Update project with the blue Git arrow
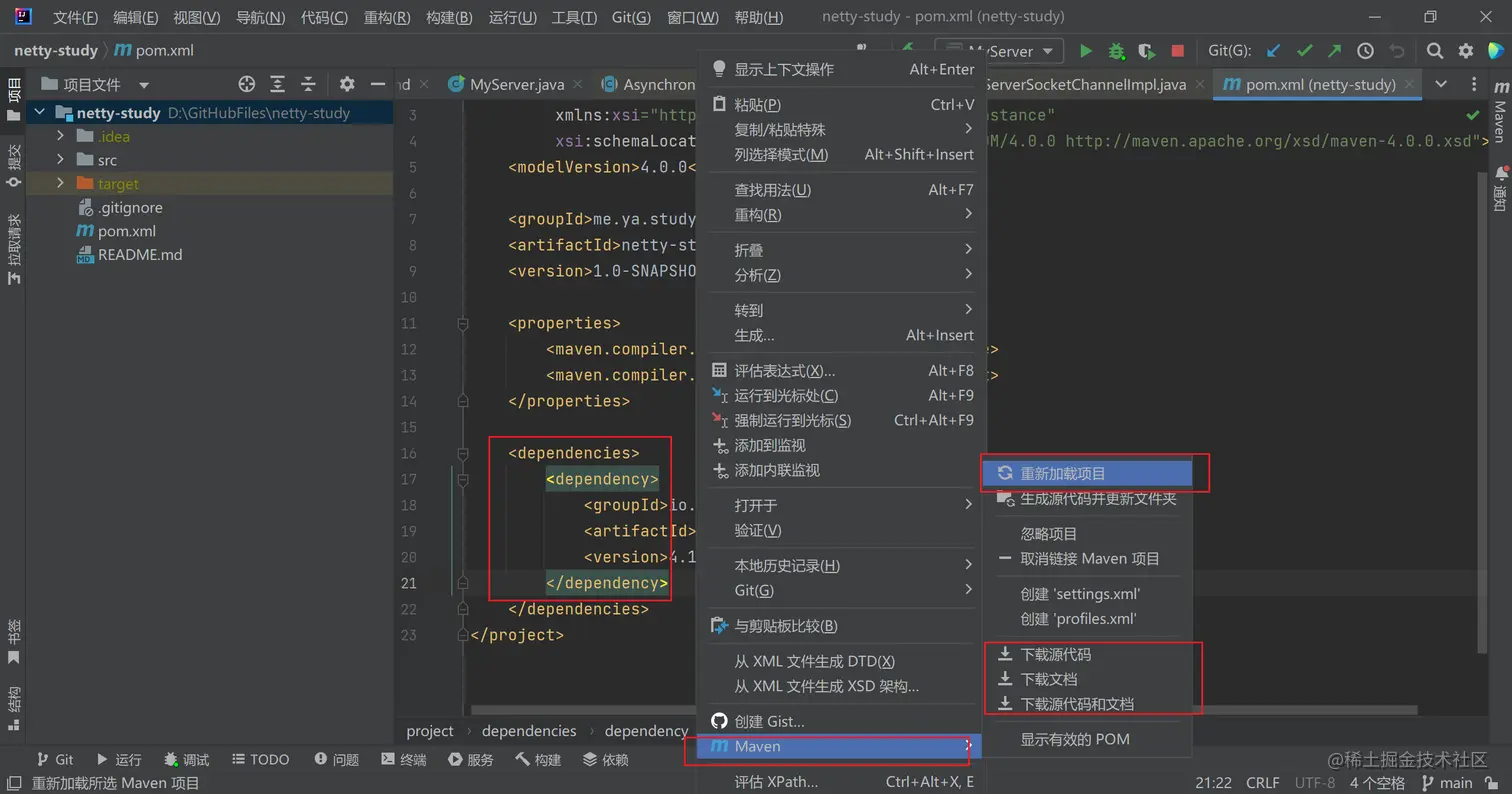 point(1273,51)
